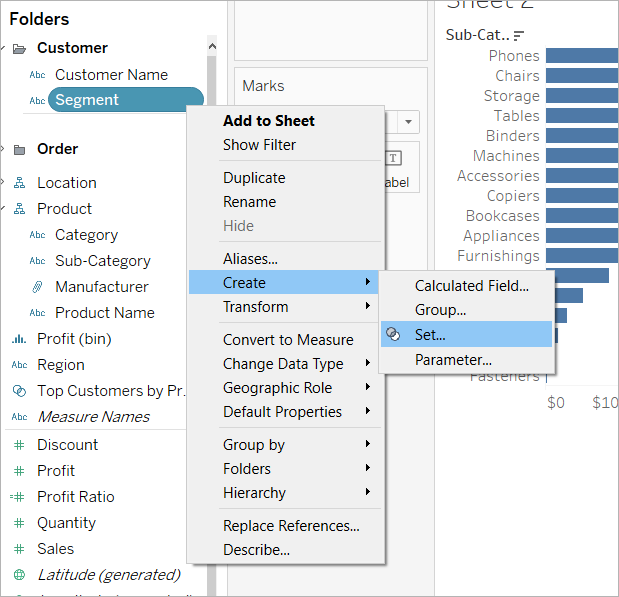This screenshot has height=597, width=619.
Task: Click the Profit (bin) histogram icon
Action: click(19, 339)
